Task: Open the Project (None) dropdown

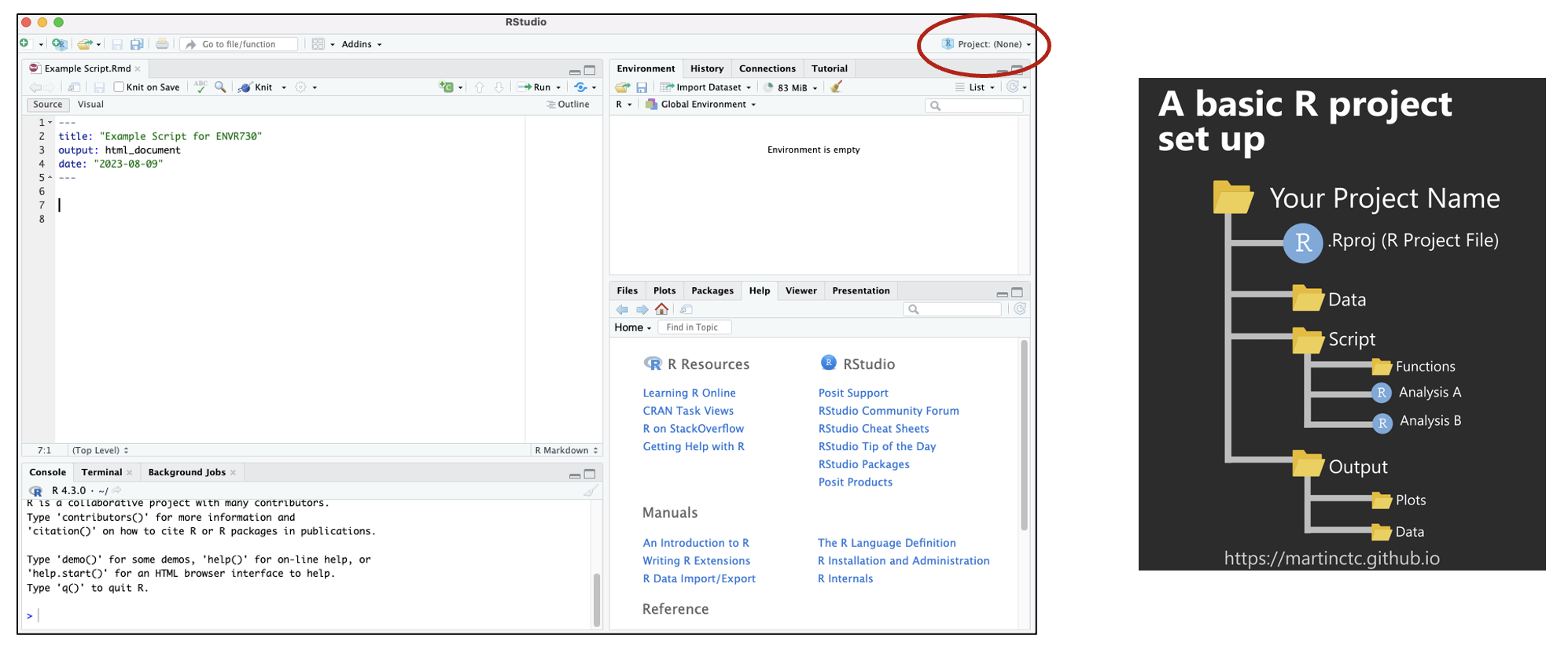Action: click(988, 44)
